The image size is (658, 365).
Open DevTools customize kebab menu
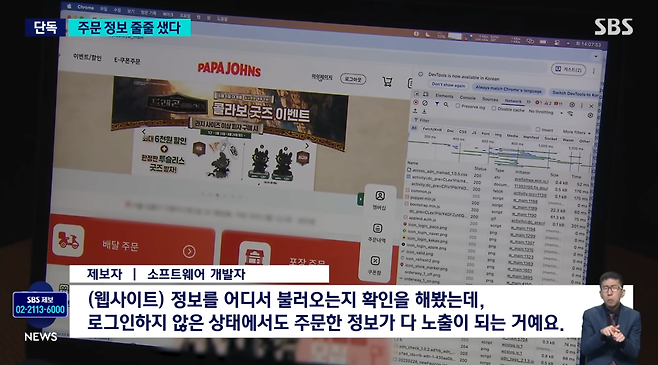point(582,105)
